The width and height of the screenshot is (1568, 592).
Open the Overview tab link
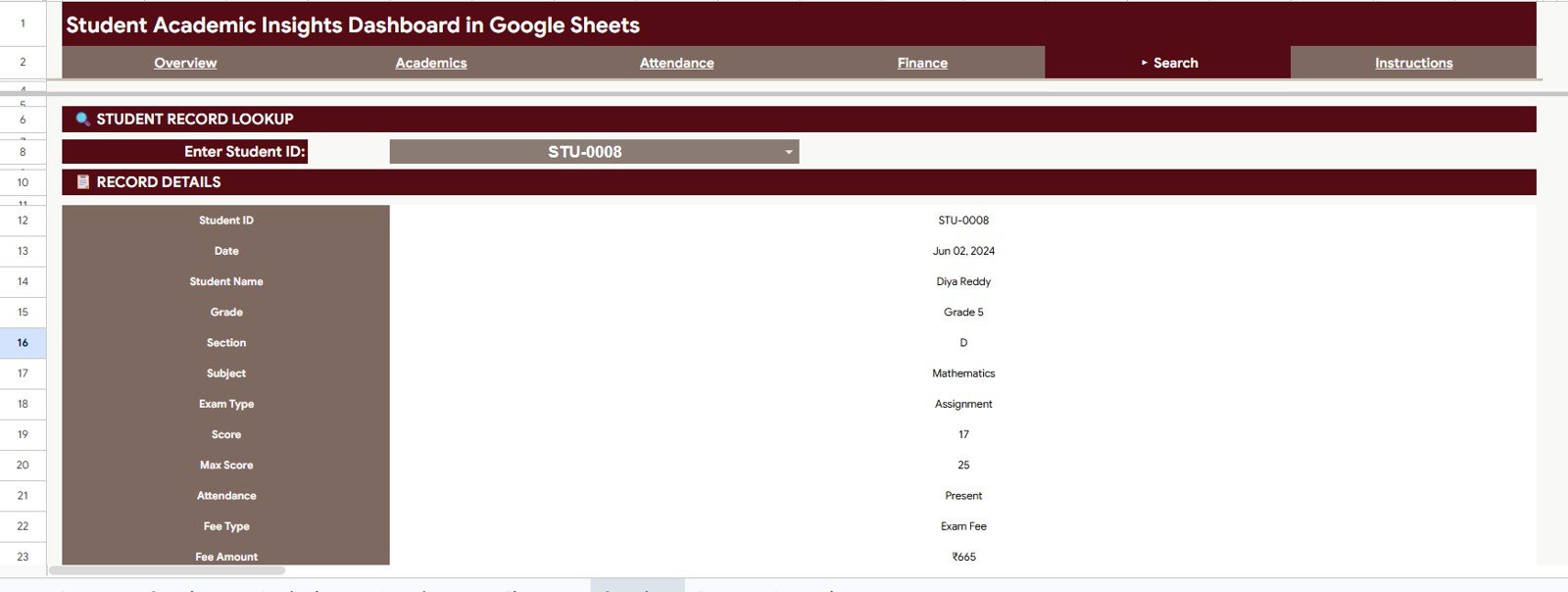(185, 63)
